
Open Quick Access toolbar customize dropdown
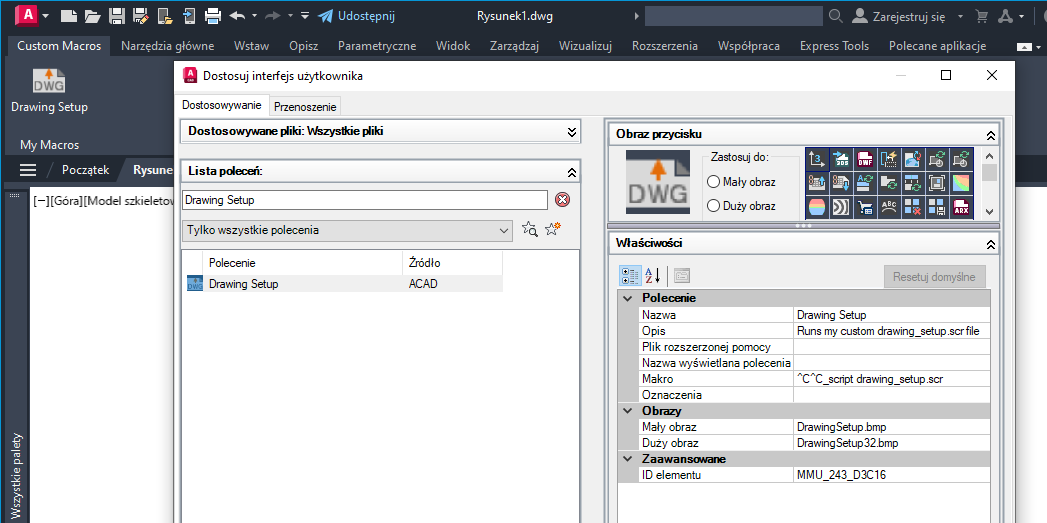pos(304,15)
